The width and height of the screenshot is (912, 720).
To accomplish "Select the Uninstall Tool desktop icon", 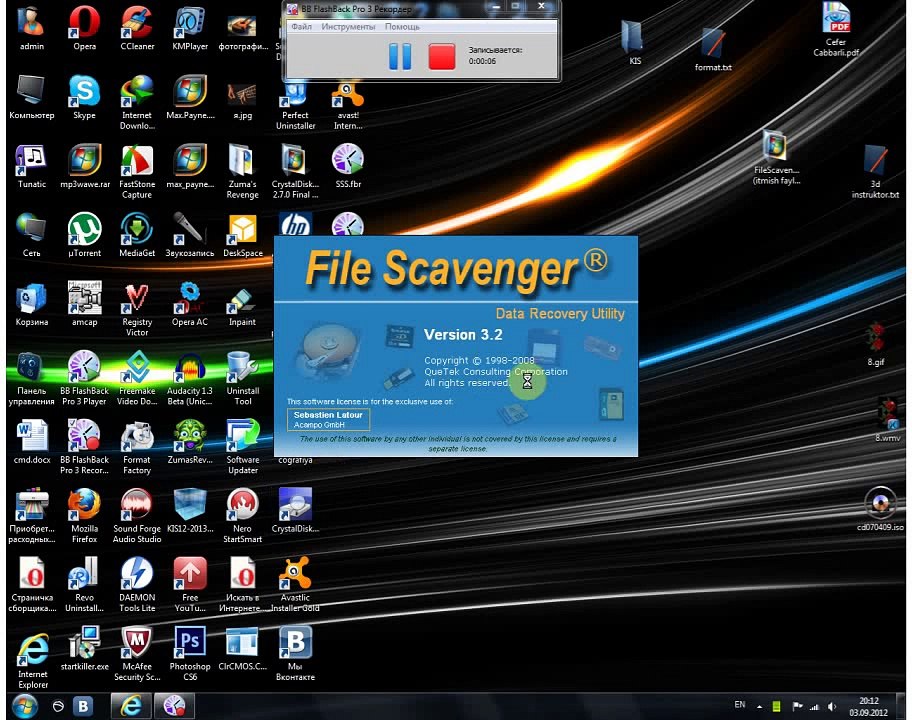I will click(x=243, y=377).
